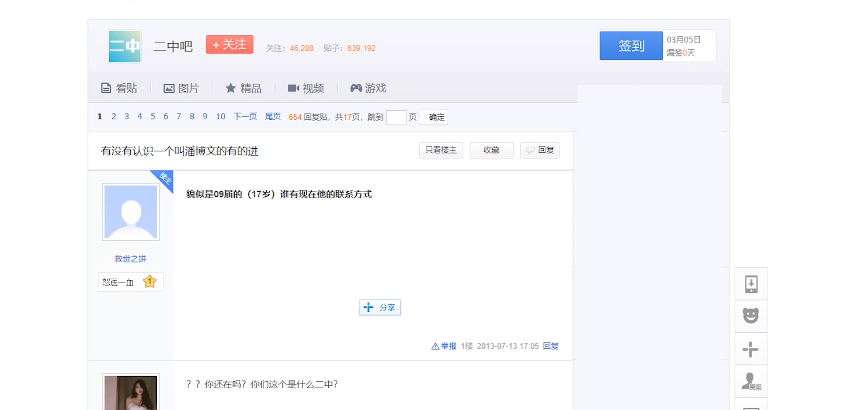The image size is (852, 410).
Task: Click the gamepad icon beside 游戏
Action: point(356,88)
